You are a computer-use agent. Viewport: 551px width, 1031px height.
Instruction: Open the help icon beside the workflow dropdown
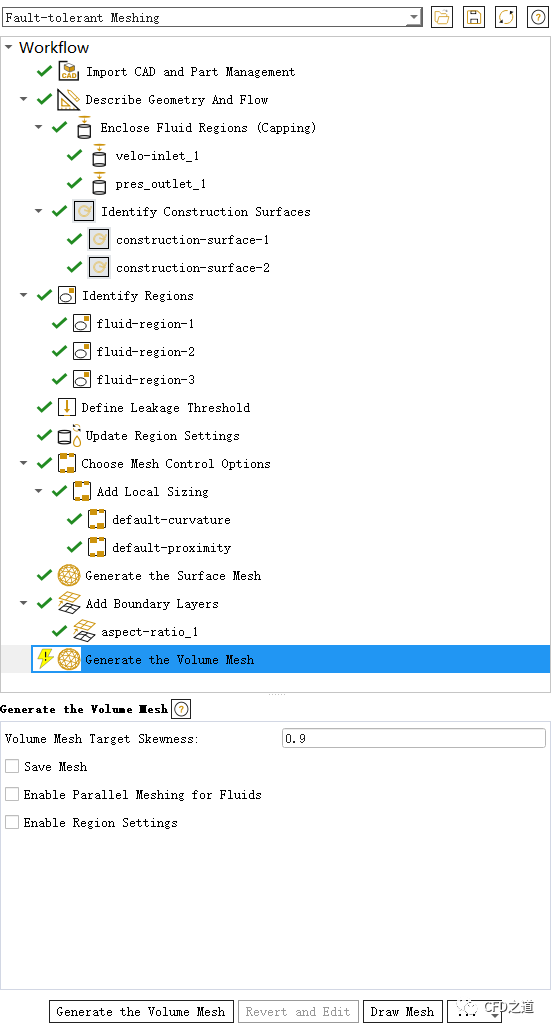[537, 17]
